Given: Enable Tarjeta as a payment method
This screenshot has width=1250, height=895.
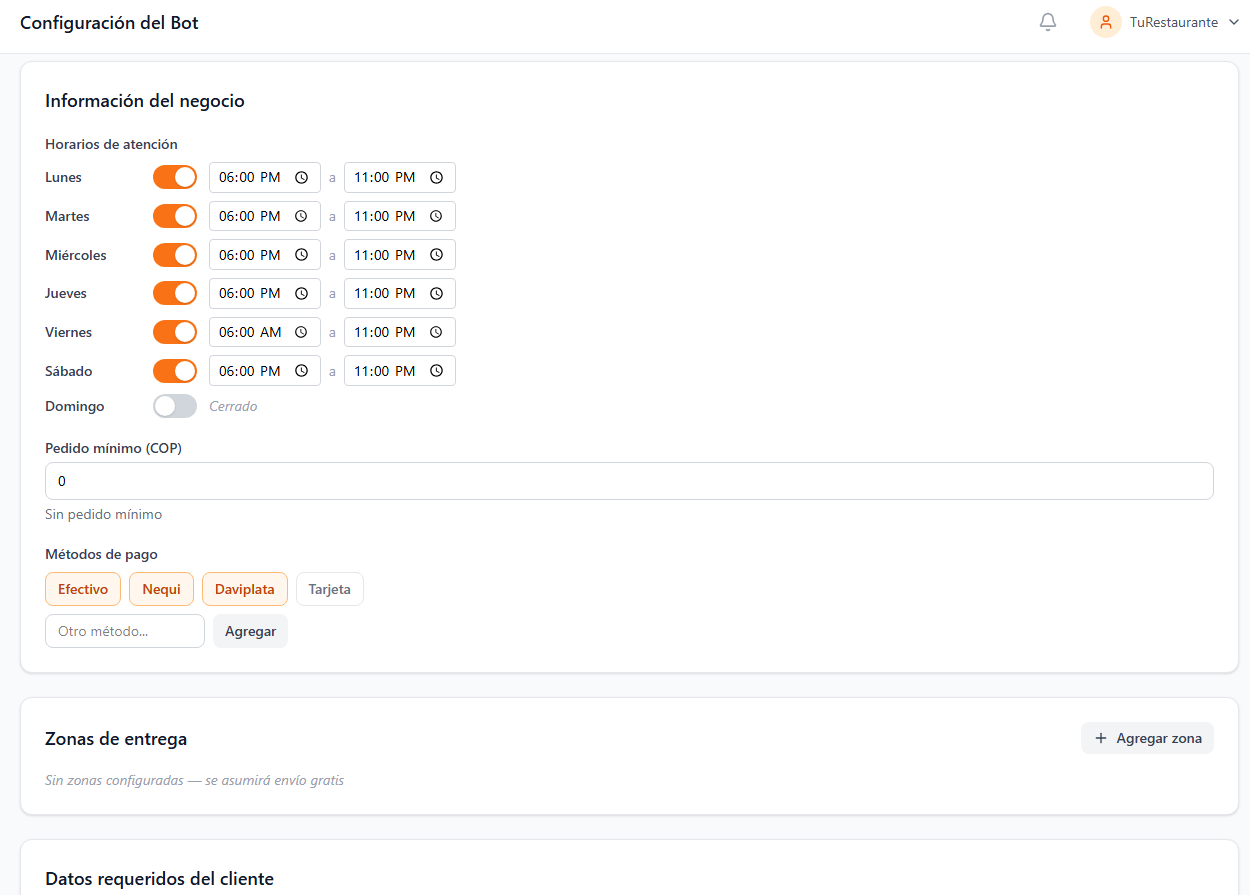Looking at the screenshot, I should [x=329, y=589].
